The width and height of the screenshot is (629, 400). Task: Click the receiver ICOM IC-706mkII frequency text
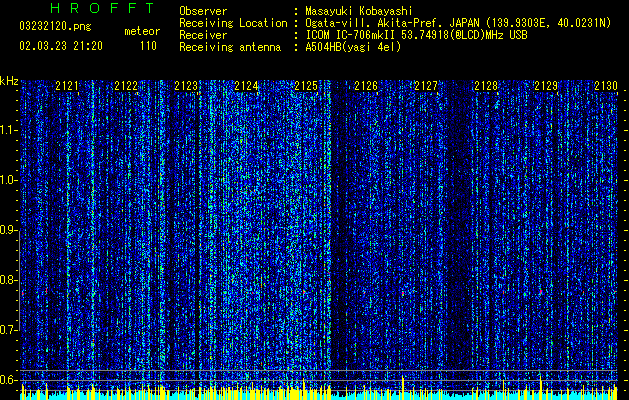coord(416,35)
